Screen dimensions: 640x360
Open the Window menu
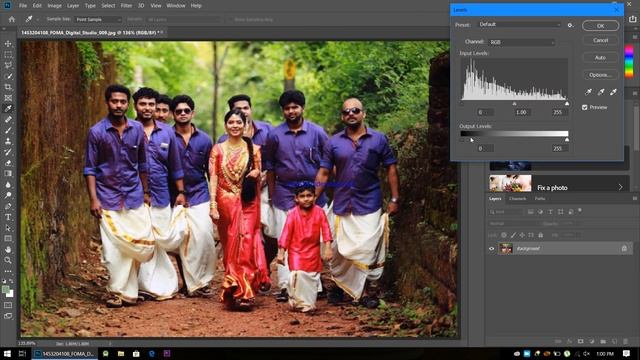click(176, 6)
